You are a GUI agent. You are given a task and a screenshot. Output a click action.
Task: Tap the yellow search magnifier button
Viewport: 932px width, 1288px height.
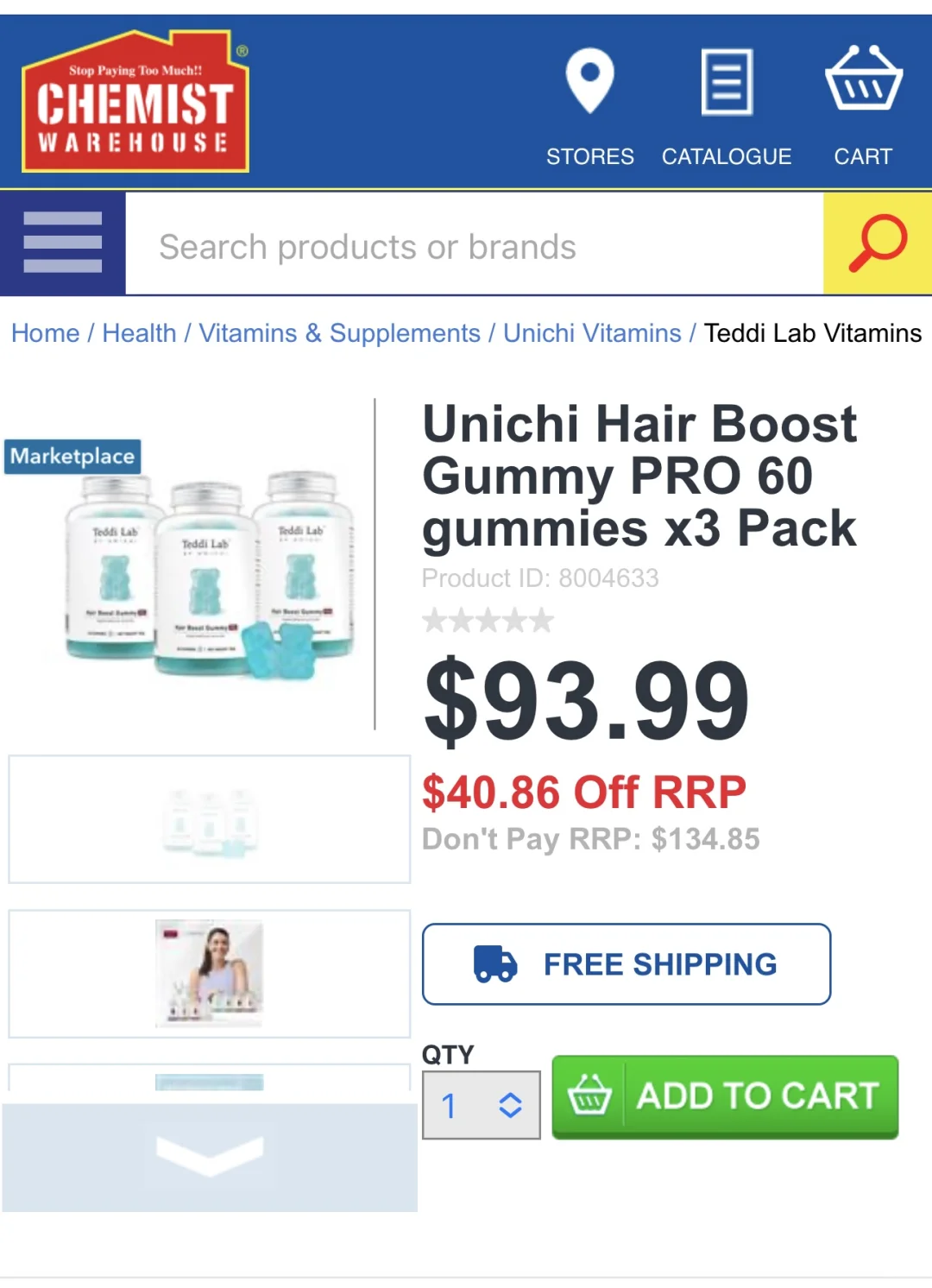(878, 243)
